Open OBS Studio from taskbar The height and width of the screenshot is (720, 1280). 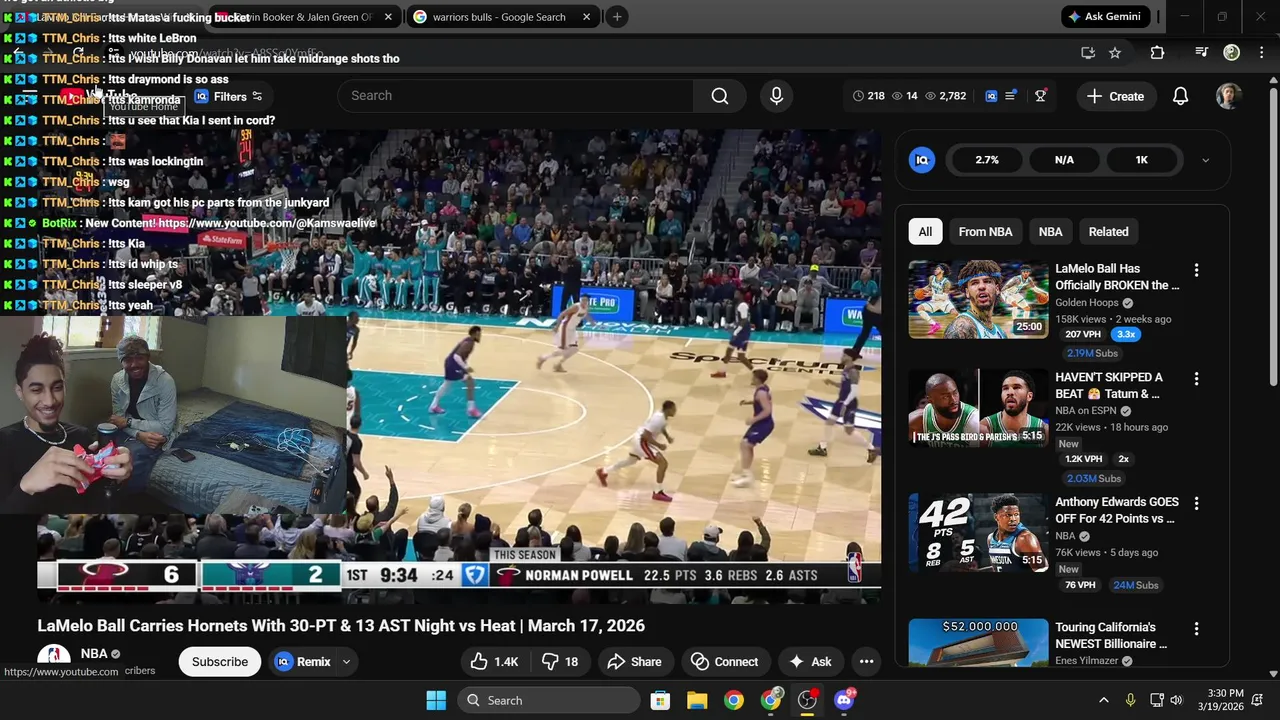click(x=807, y=700)
